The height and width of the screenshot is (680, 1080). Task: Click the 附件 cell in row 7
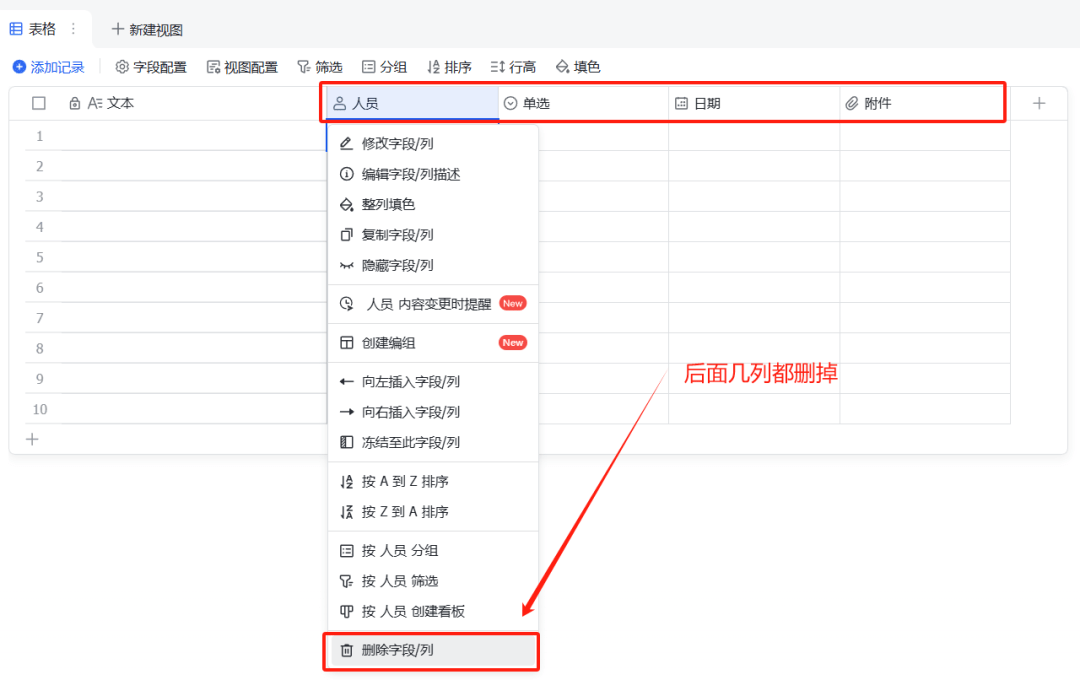click(924, 318)
